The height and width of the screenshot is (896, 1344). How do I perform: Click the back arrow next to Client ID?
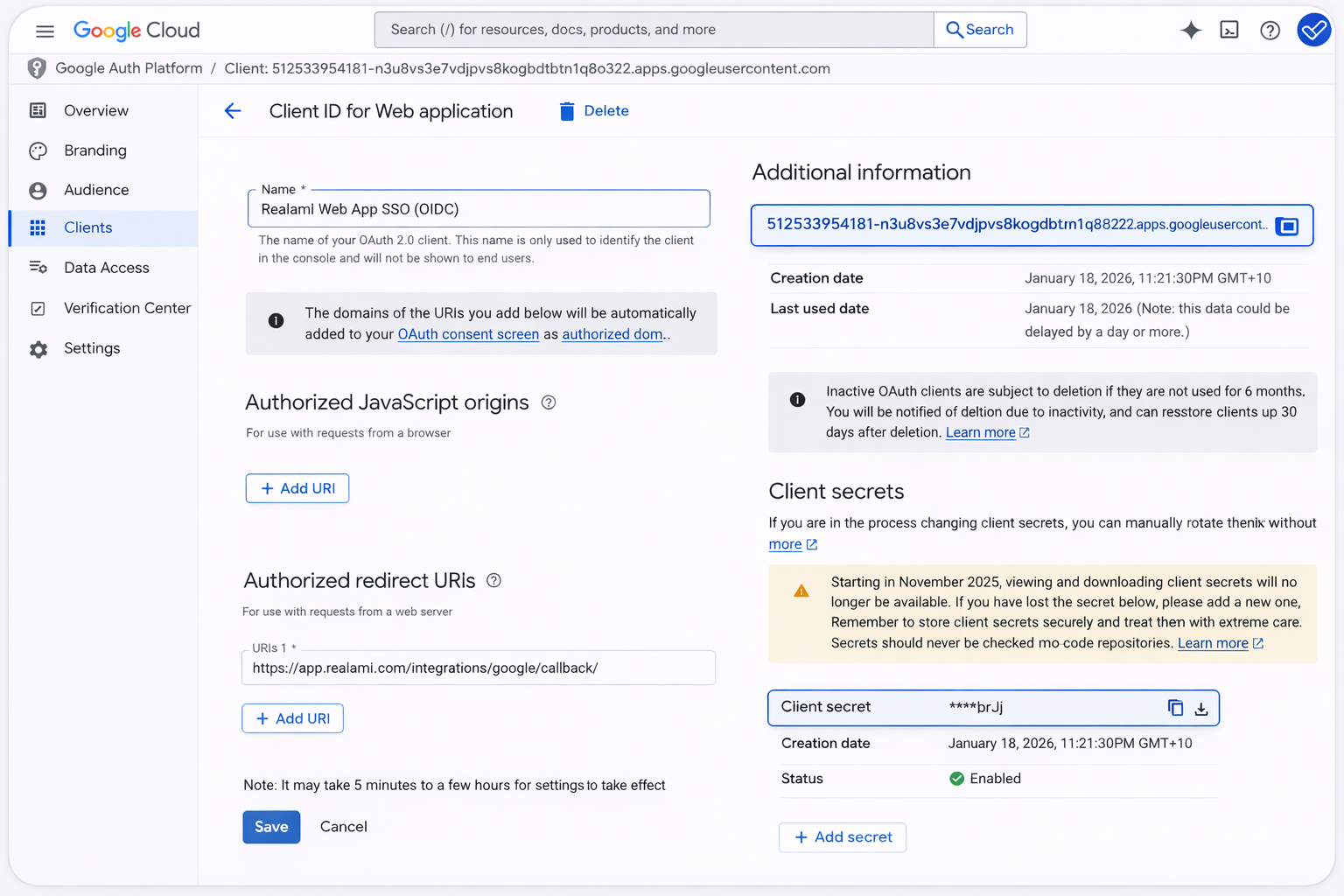pos(233,111)
